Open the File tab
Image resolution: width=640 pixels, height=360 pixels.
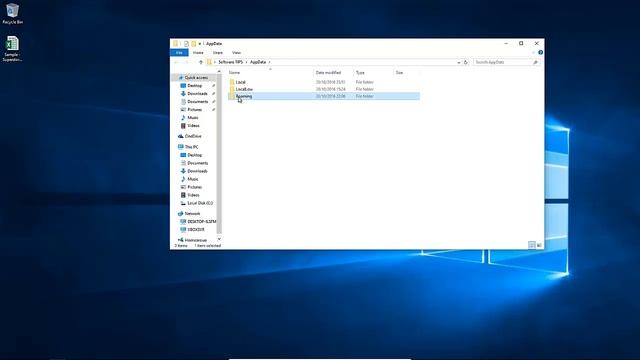(x=179, y=53)
